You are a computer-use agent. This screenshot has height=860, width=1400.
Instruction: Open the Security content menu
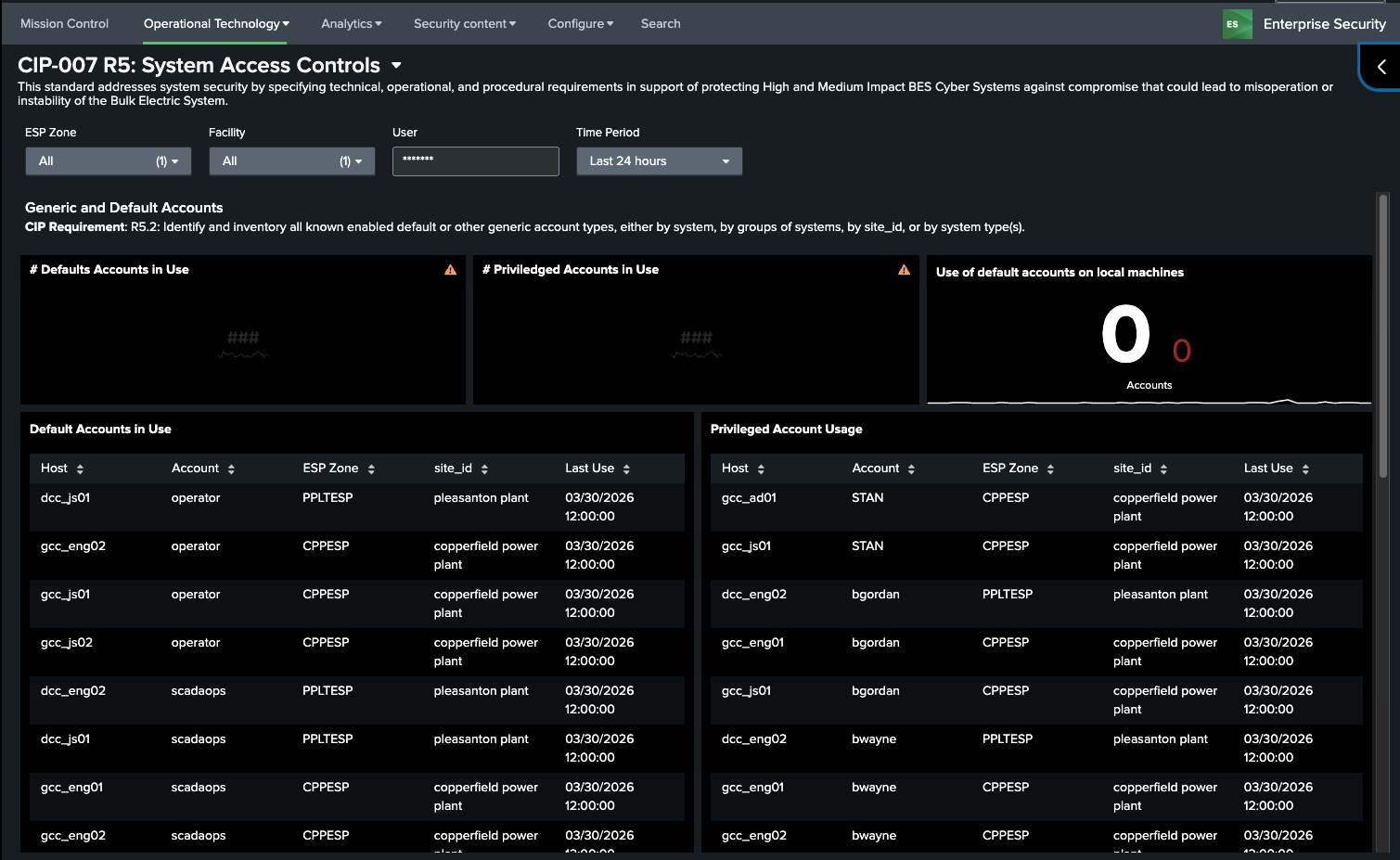tap(464, 24)
